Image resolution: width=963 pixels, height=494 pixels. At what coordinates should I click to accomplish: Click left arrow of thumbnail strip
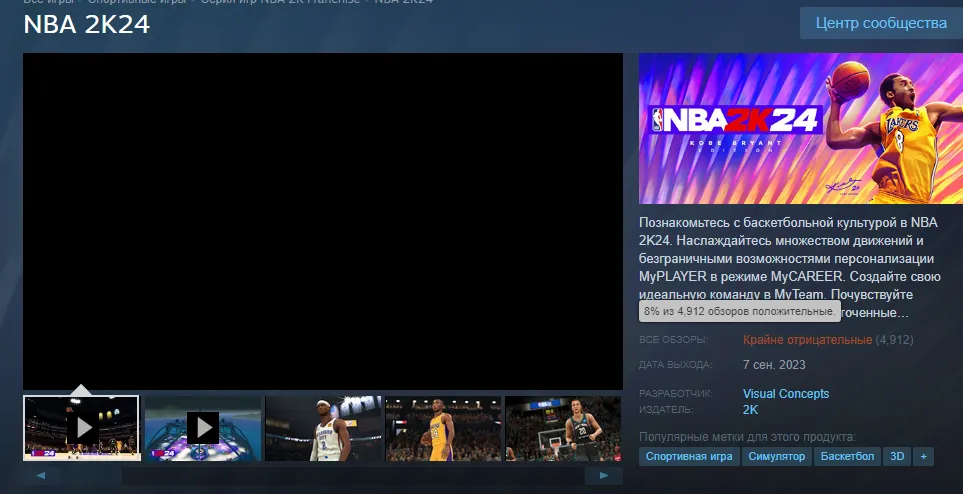coord(41,475)
